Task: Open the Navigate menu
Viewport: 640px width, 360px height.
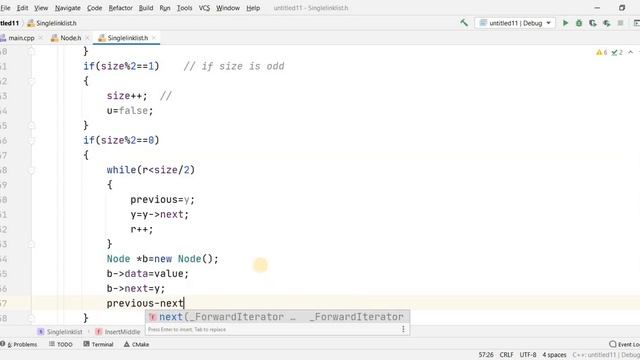Action: tap(68, 8)
